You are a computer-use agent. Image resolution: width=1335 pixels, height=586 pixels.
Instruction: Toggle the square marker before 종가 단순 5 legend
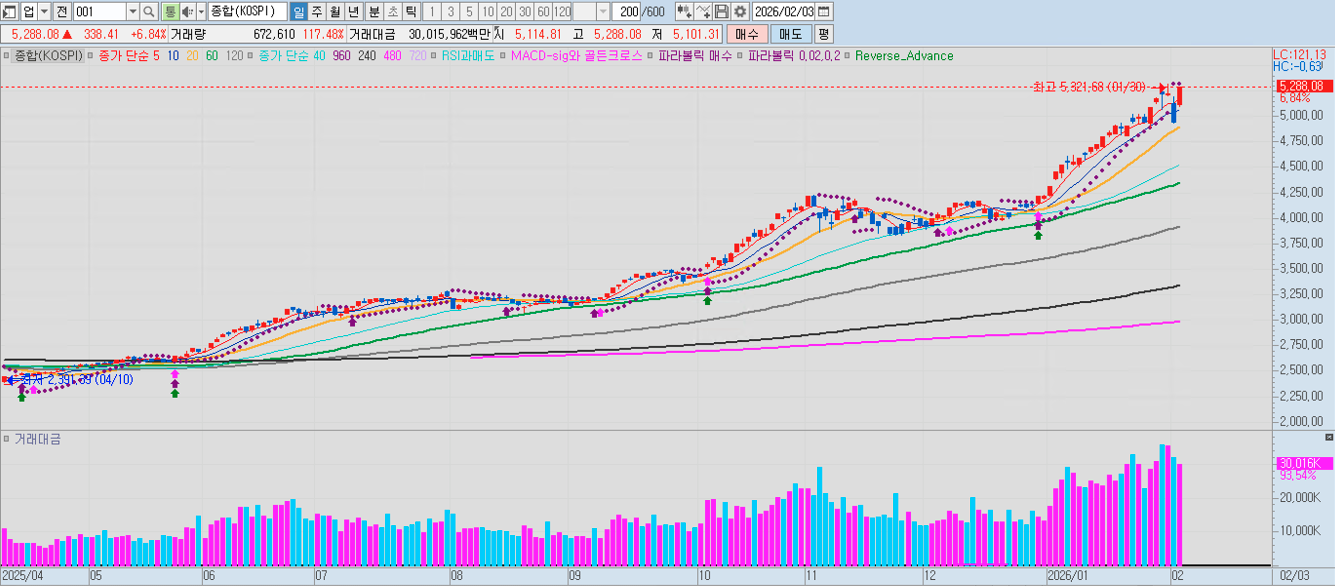click(91, 56)
